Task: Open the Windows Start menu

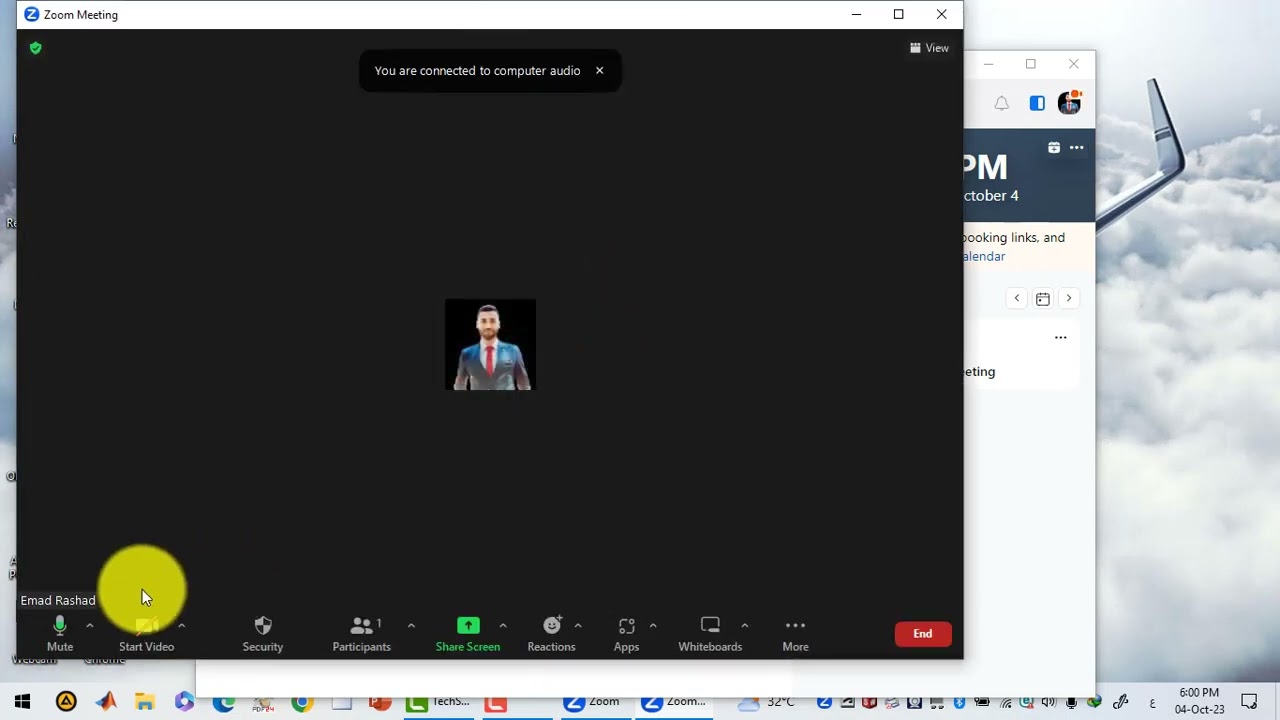Action: 22,702
